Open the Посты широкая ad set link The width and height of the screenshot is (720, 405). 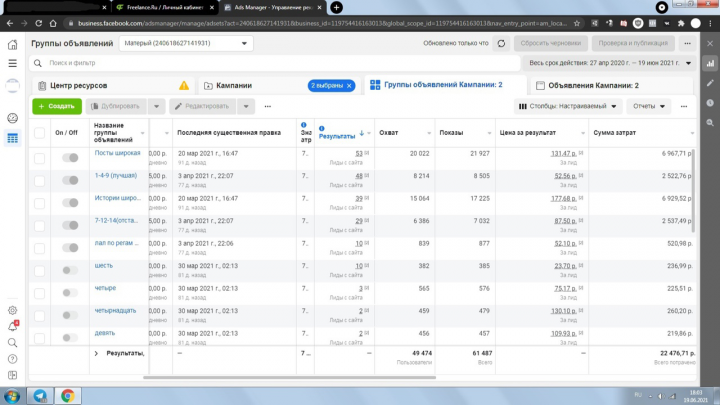(118, 153)
